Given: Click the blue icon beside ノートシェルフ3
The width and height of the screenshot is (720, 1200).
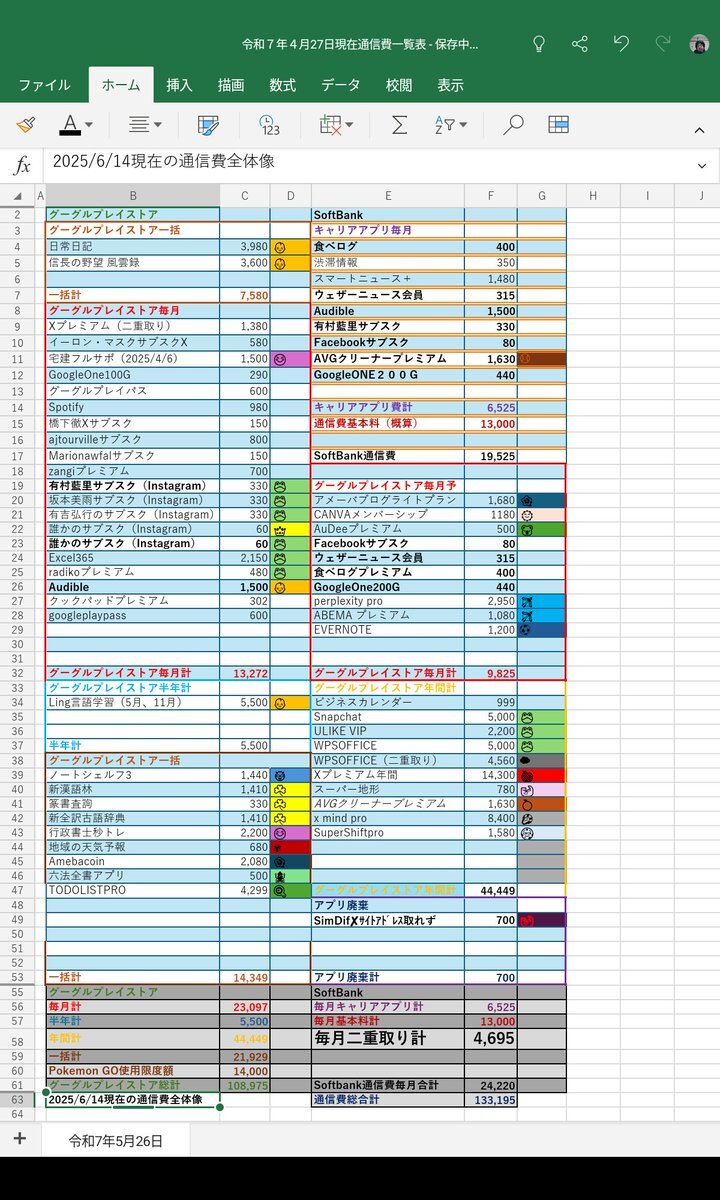Looking at the screenshot, I should click(x=281, y=776).
